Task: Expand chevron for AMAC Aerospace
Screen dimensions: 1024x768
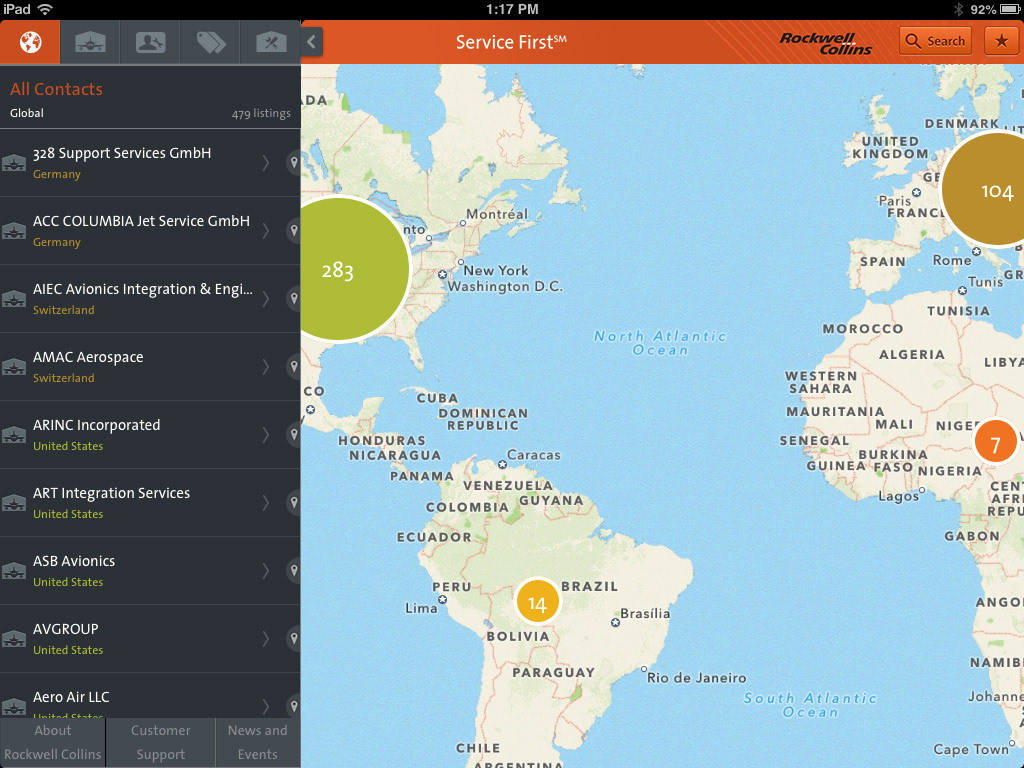Action: pos(266,366)
